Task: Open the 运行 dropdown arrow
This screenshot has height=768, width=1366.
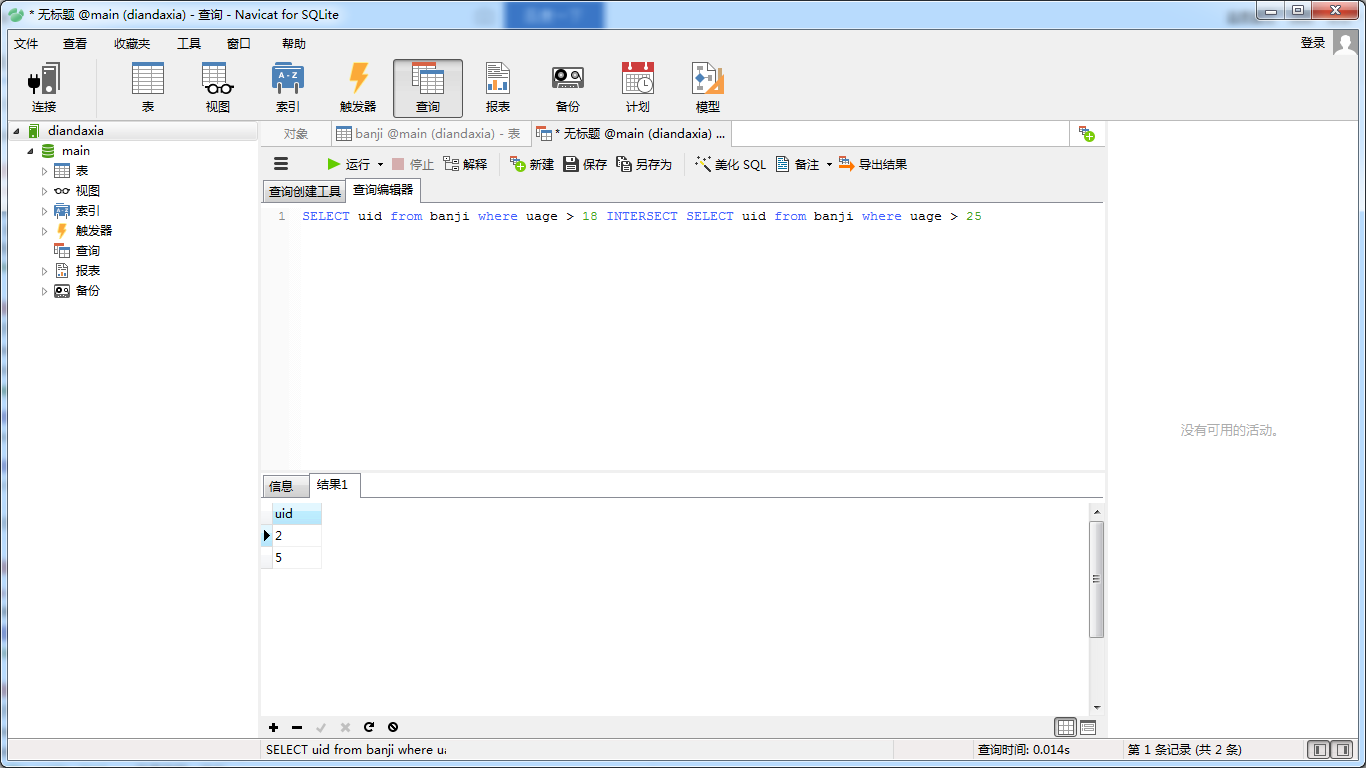Action: pyautogui.click(x=380, y=164)
